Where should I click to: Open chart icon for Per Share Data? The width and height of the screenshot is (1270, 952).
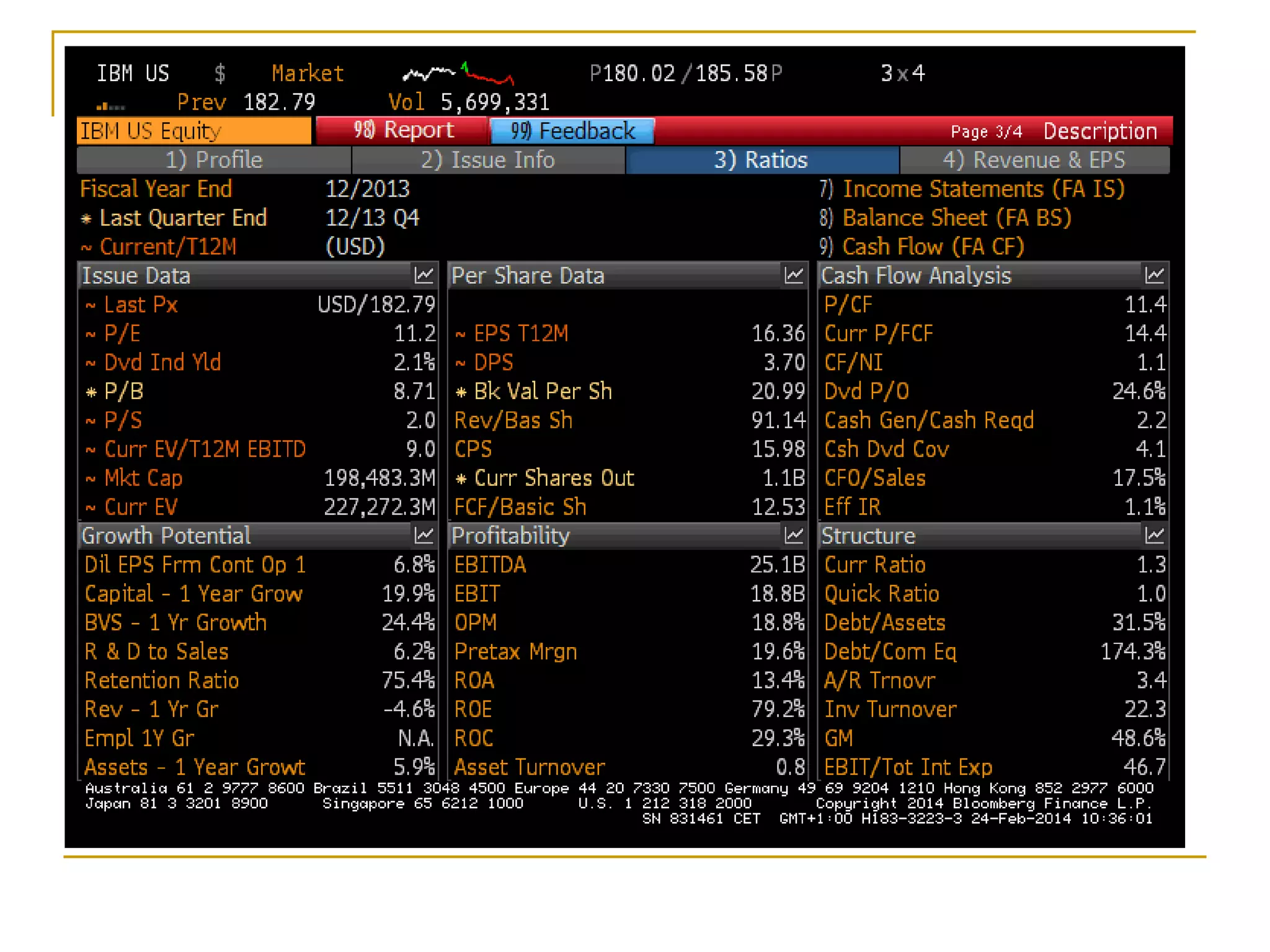pos(794,275)
